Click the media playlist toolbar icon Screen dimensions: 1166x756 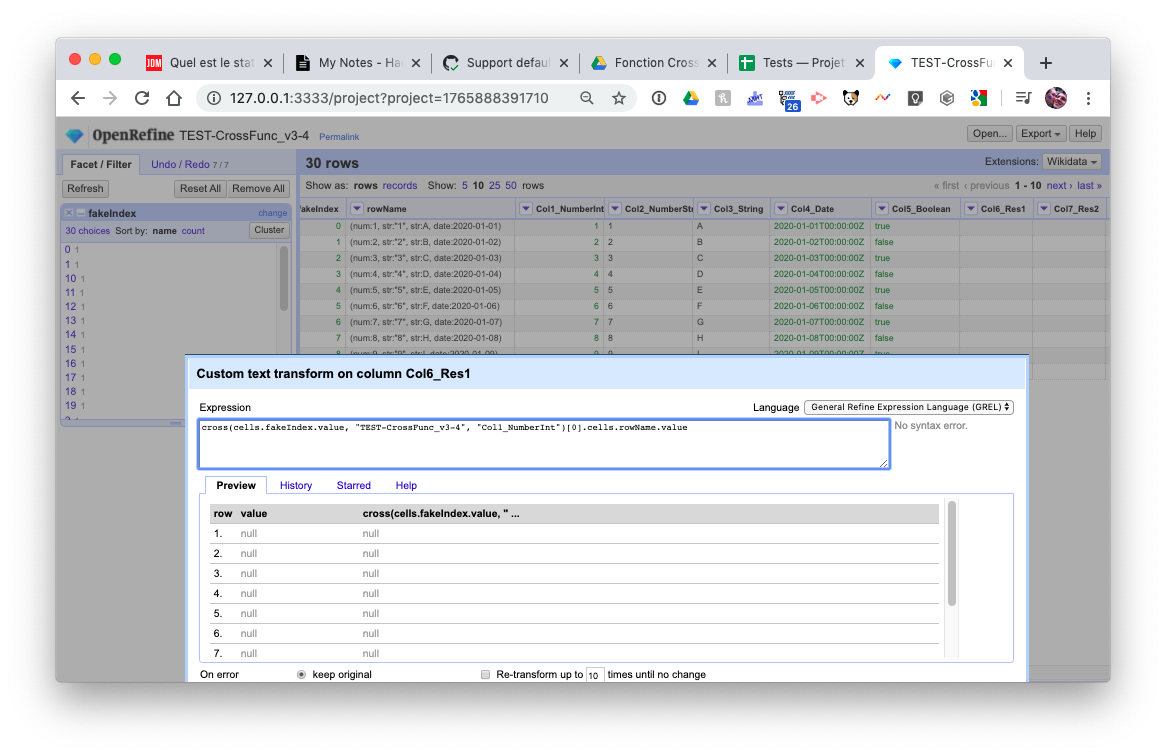1024,98
